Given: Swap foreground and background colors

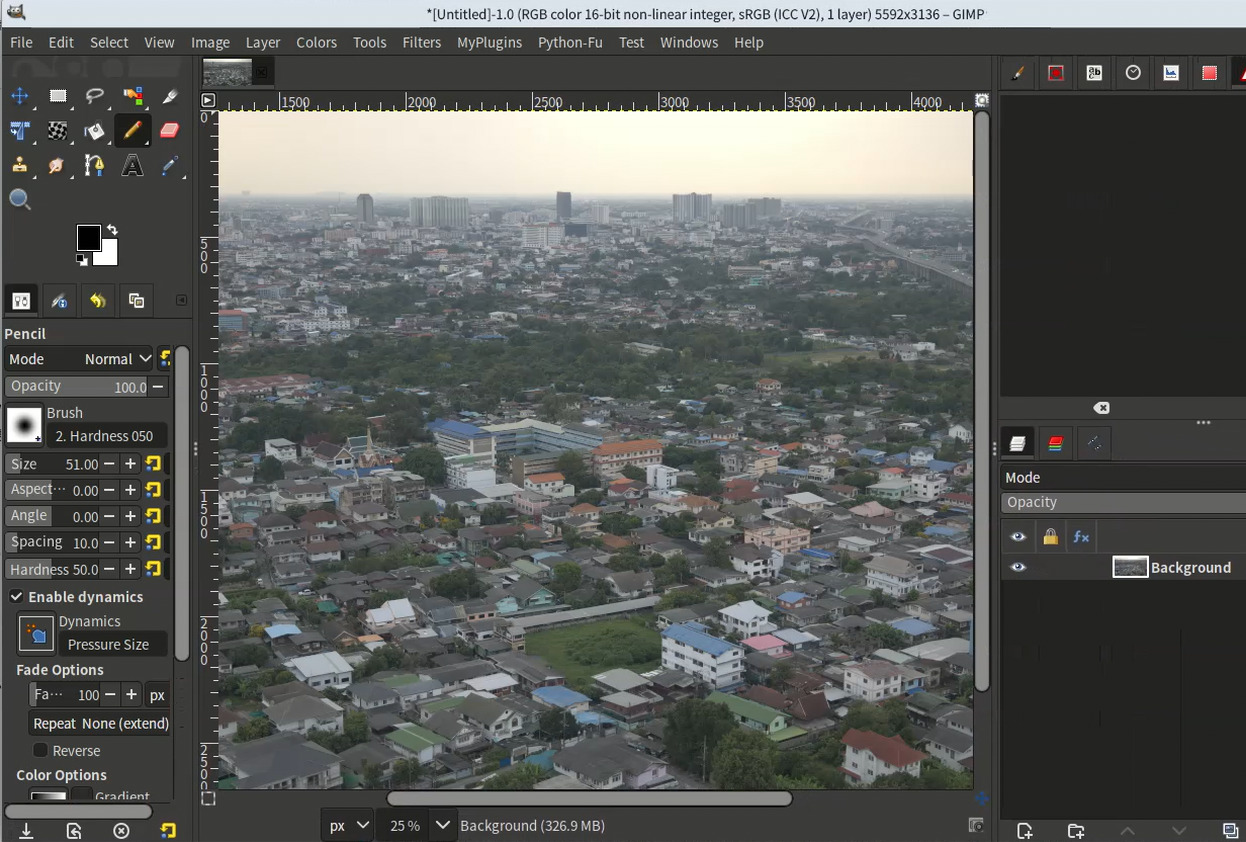Looking at the screenshot, I should tap(112, 230).
